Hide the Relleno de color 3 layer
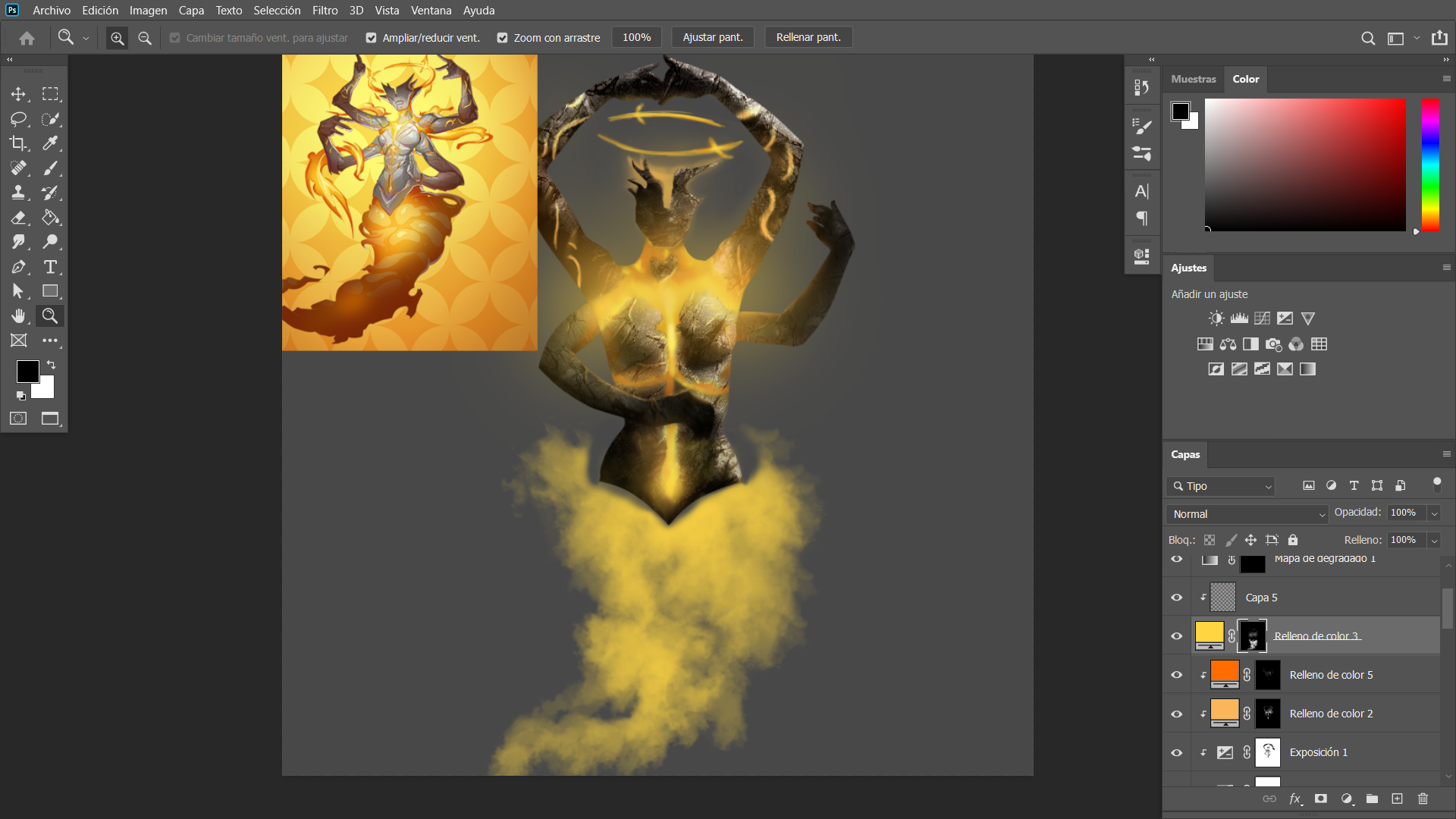 coord(1177,636)
